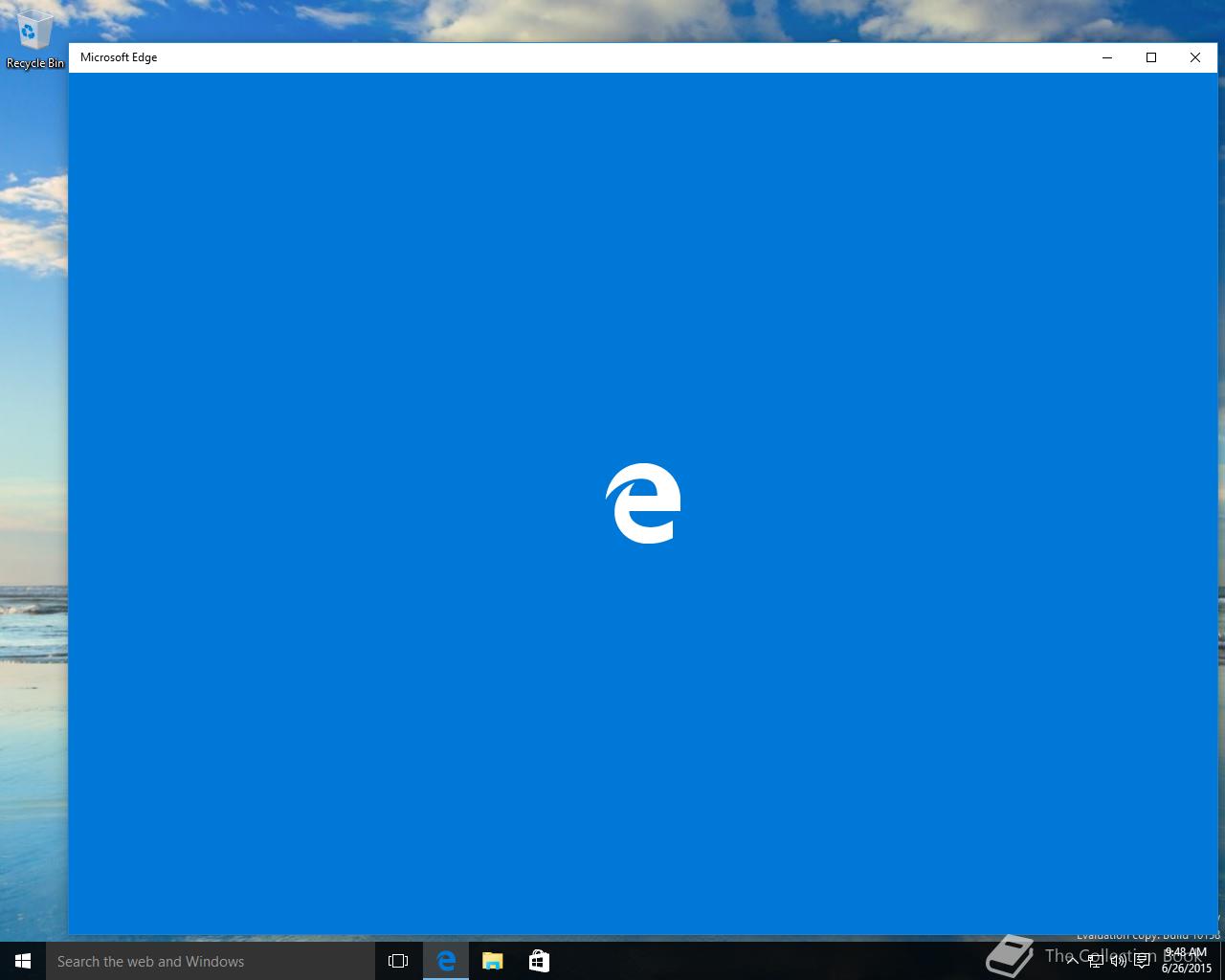Click the Search the web and Windows box
Viewport: 1225px width, 980px height.
(x=210, y=961)
